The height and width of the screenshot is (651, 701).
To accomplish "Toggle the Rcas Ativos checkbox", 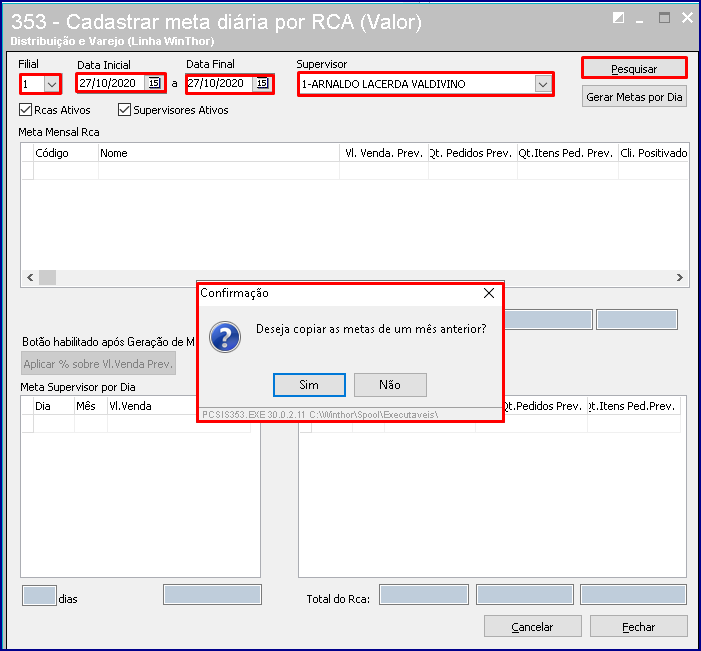I will tap(26, 110).
